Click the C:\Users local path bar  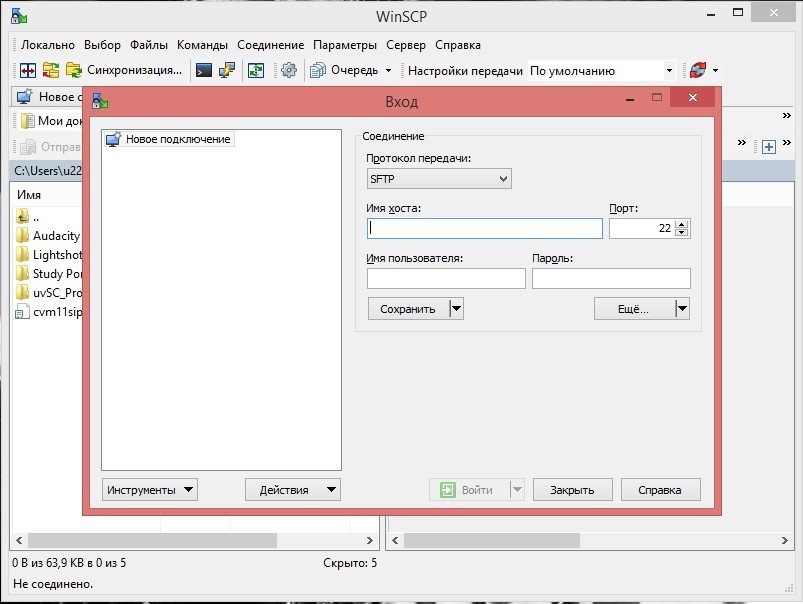(47, 171)
